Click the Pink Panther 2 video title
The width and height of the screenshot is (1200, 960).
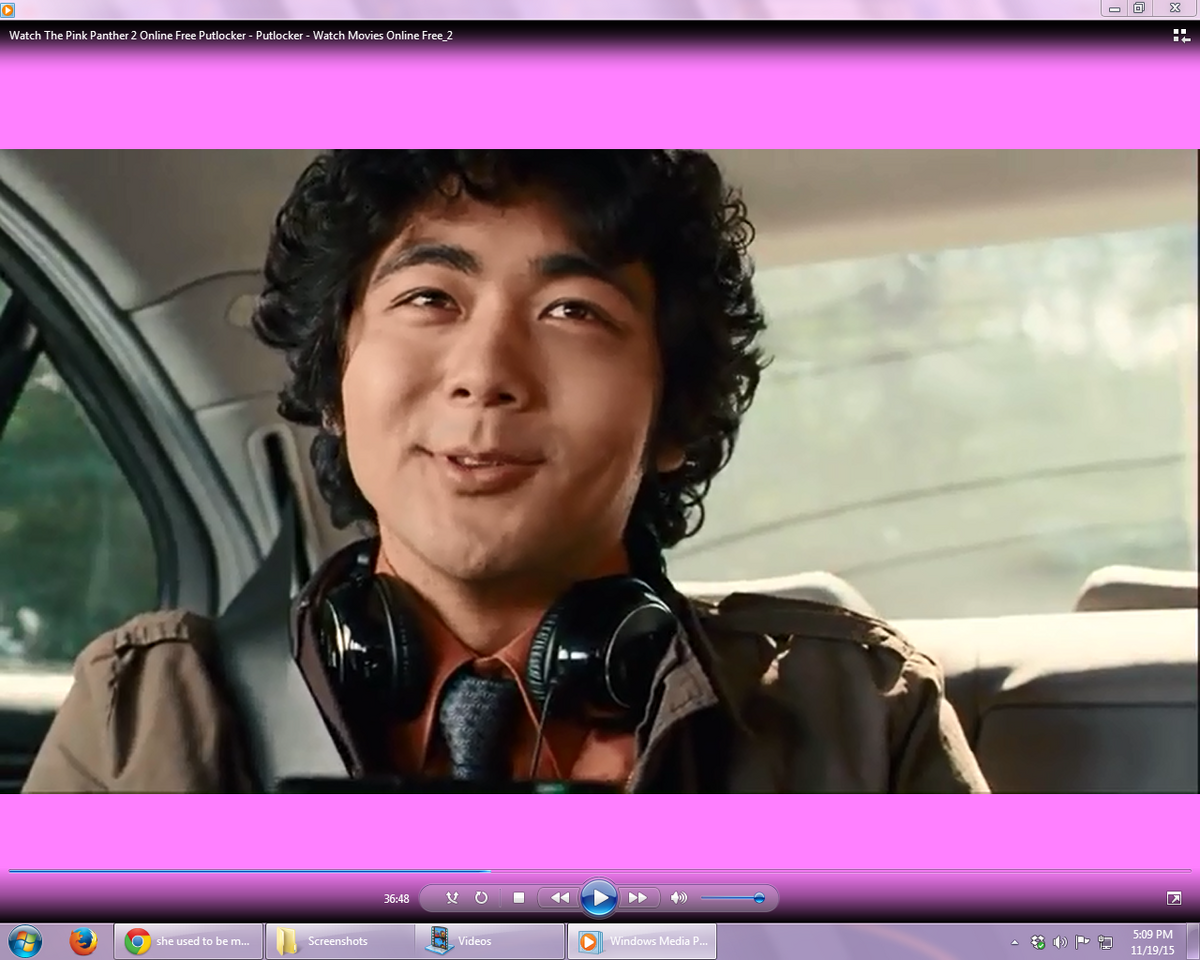click(231, 35)
